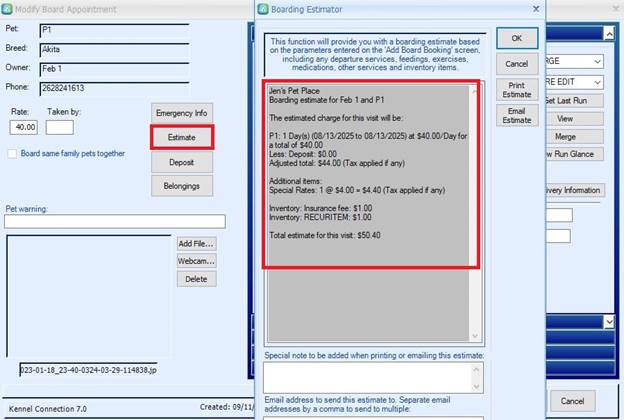Click OK in the Boarding Estimator
The image size is (624, 420).
(x=517, y=38)
